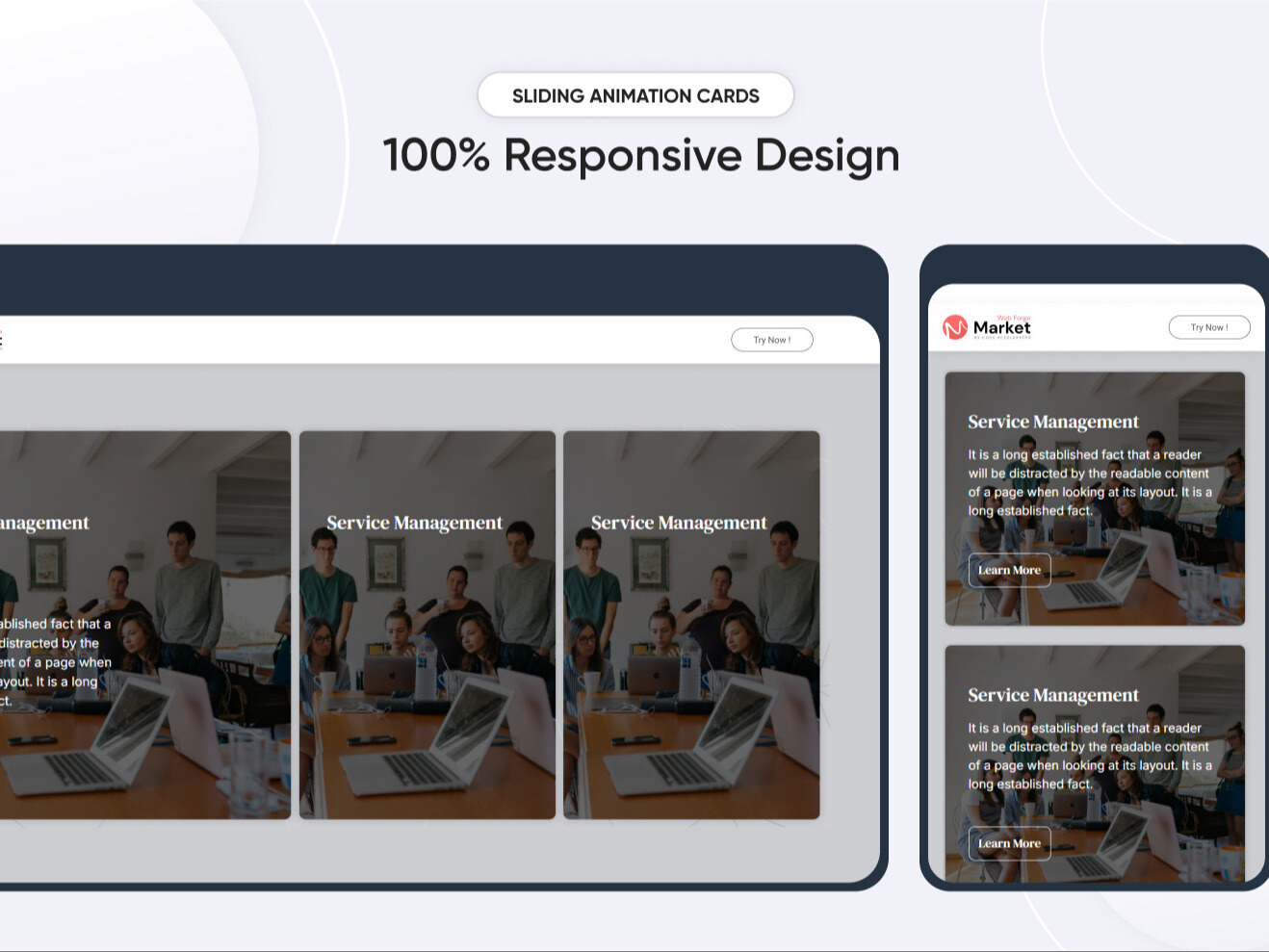Click the red Web Forge Market logo icon

tap(956, 325)
